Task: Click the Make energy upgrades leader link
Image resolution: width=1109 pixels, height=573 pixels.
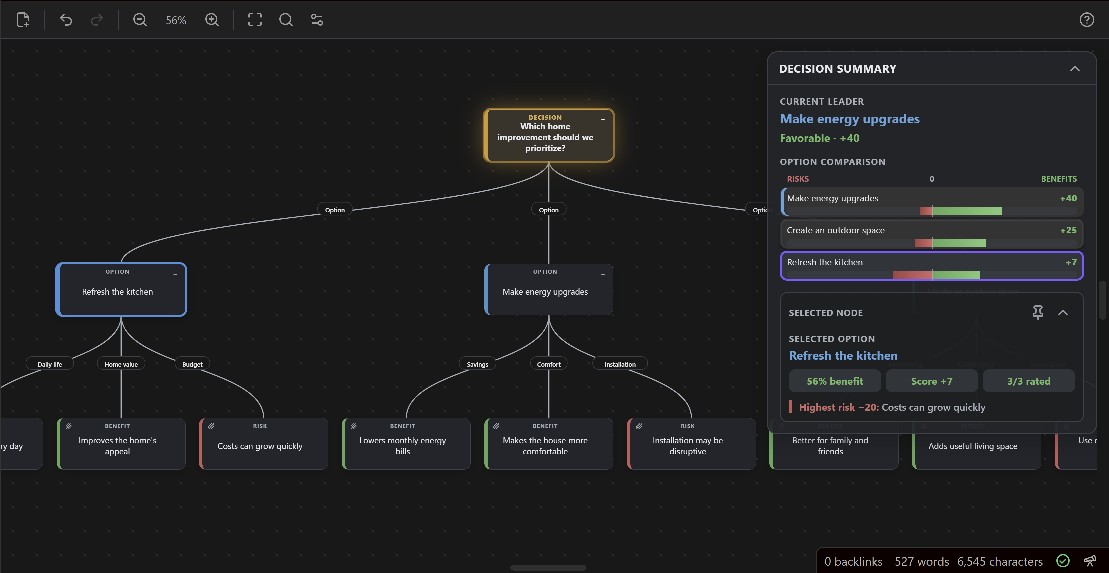Action: click(x=849, y=119)
